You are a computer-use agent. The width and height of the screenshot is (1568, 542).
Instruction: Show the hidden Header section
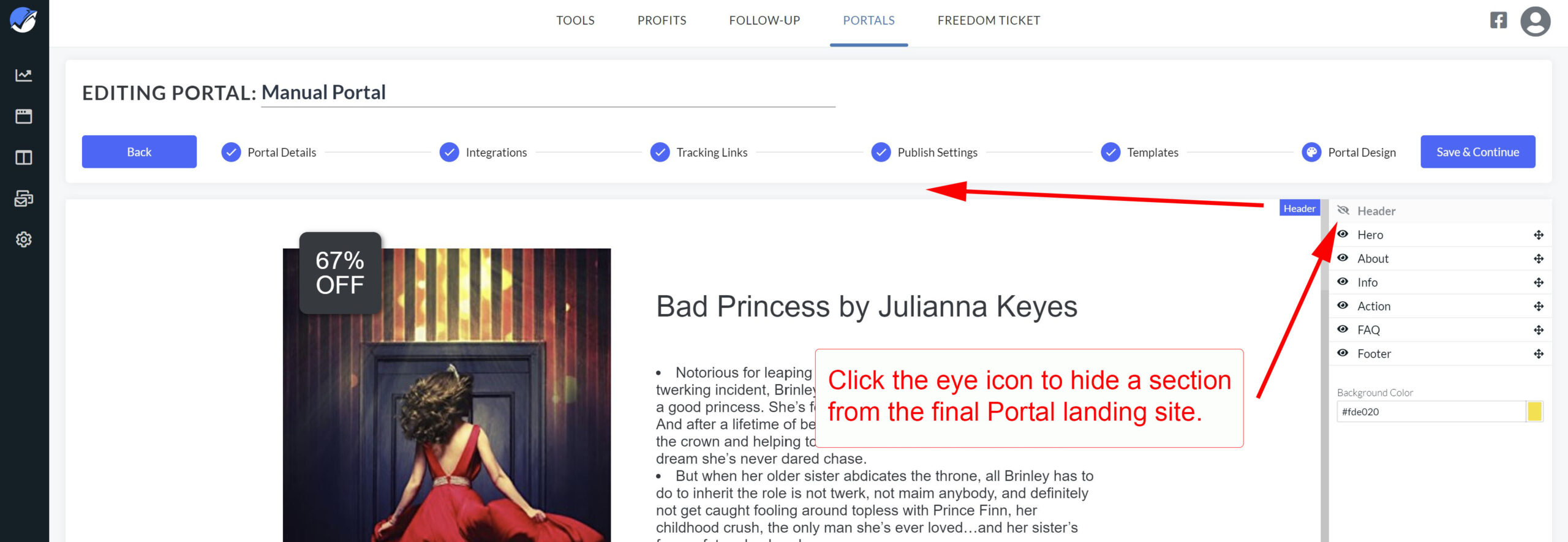(1343, 211)
